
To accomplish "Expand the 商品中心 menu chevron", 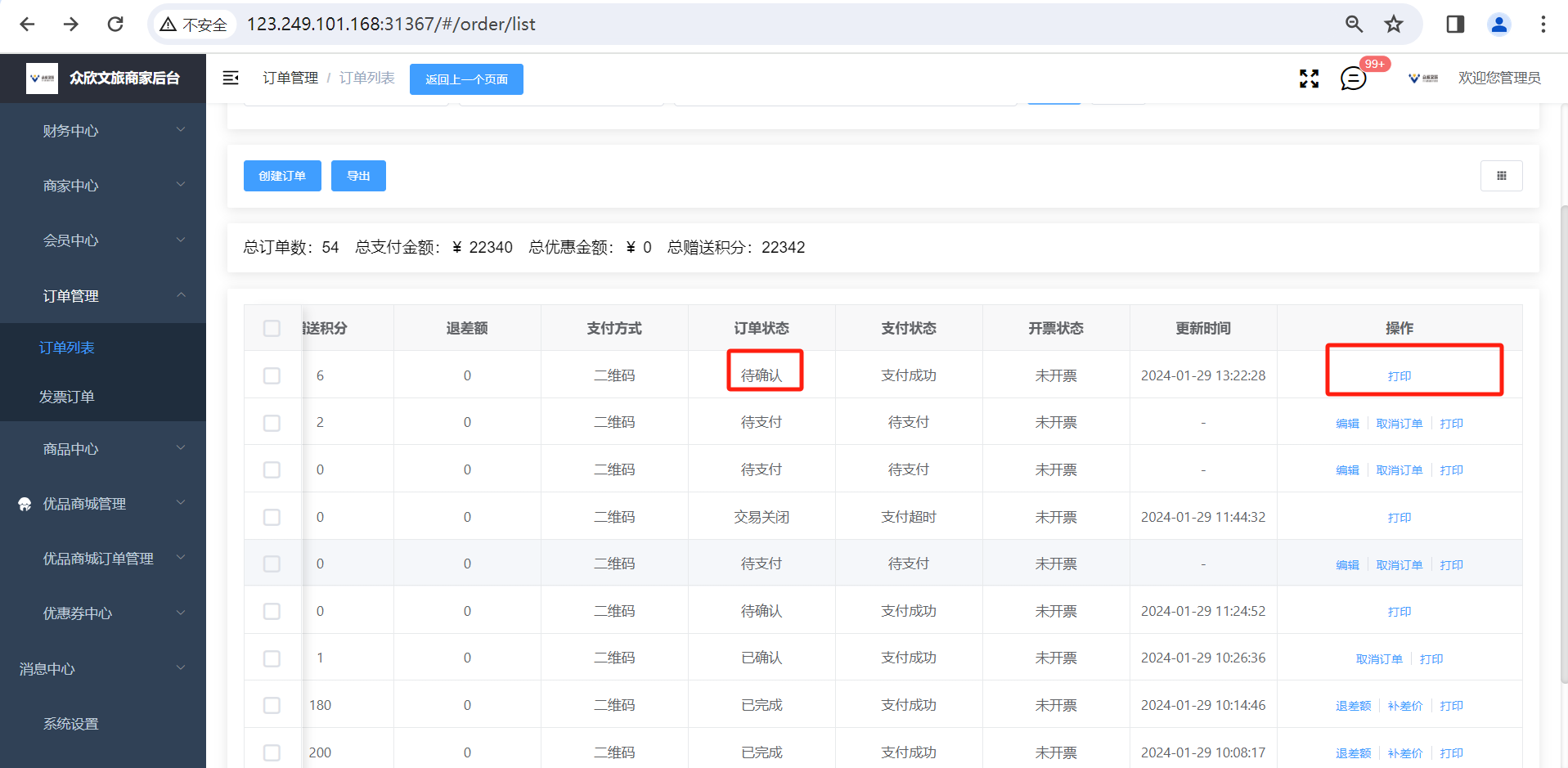I will [x=181, y=447].
